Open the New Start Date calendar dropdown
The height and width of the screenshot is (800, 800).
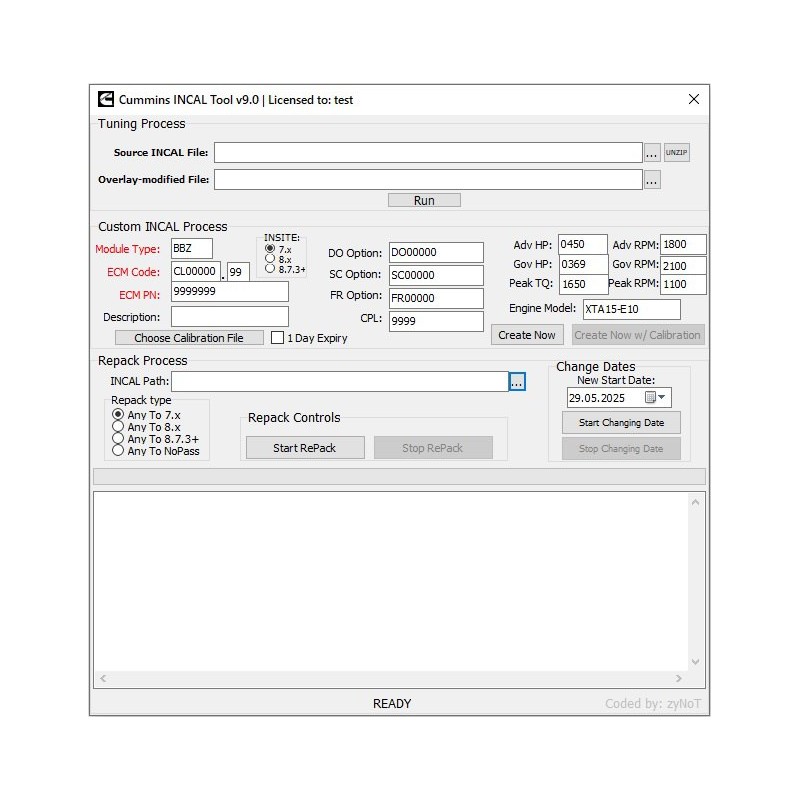point(656,397)
